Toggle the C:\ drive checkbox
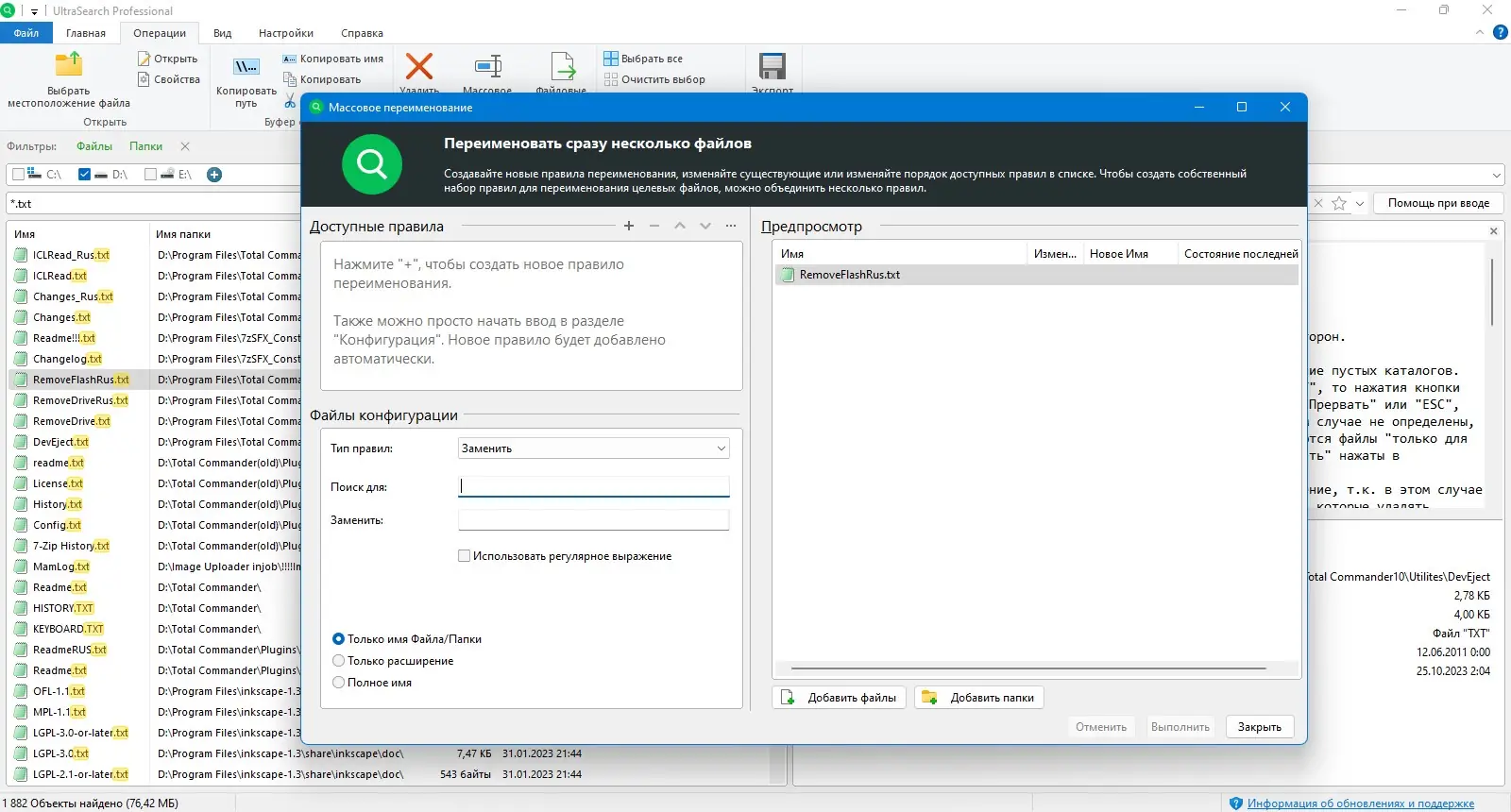Viewport: 1511px width, 812px height. [x=18, y=175]
